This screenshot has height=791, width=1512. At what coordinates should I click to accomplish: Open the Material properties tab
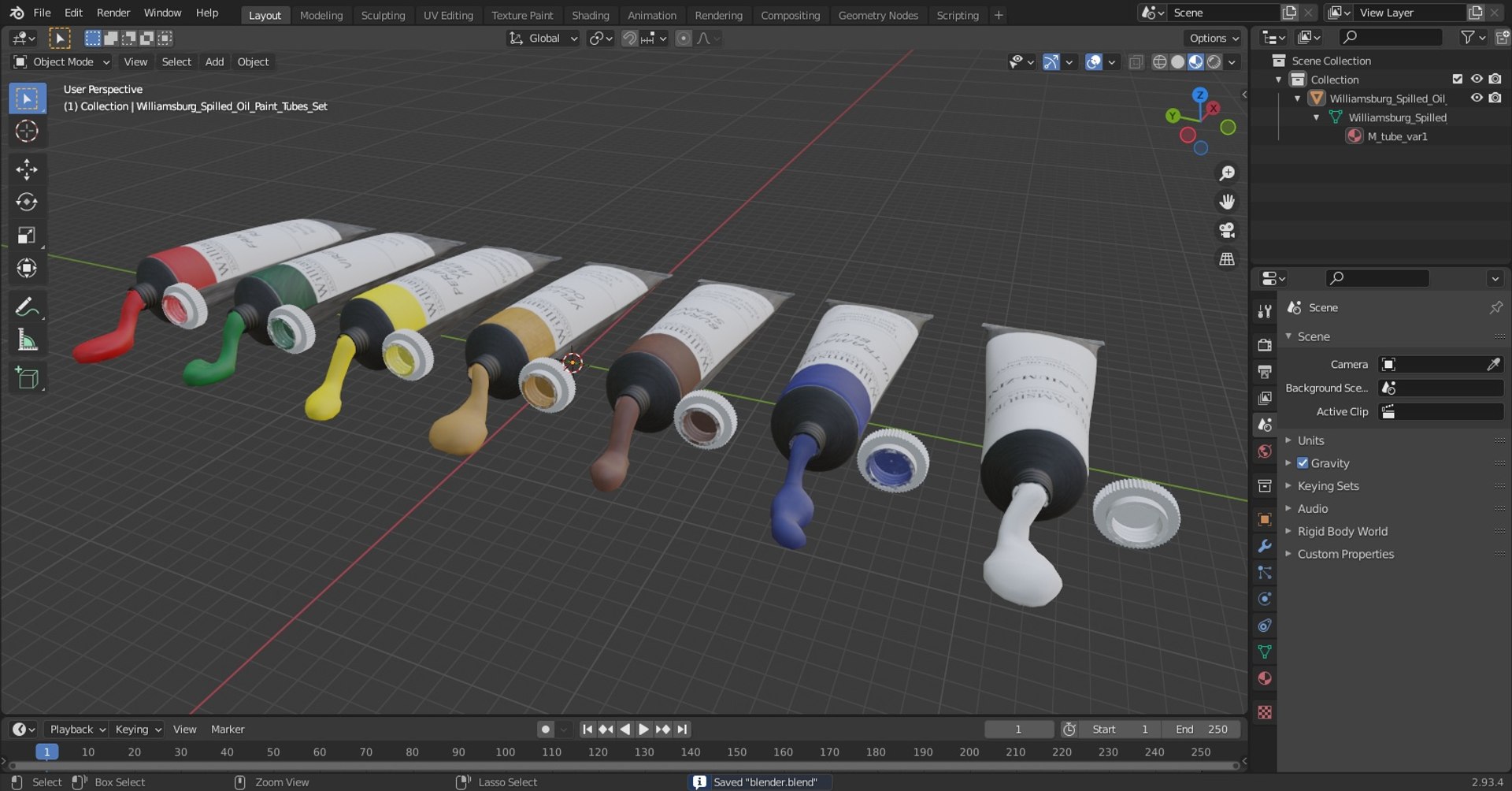(x=1265, y=678)
